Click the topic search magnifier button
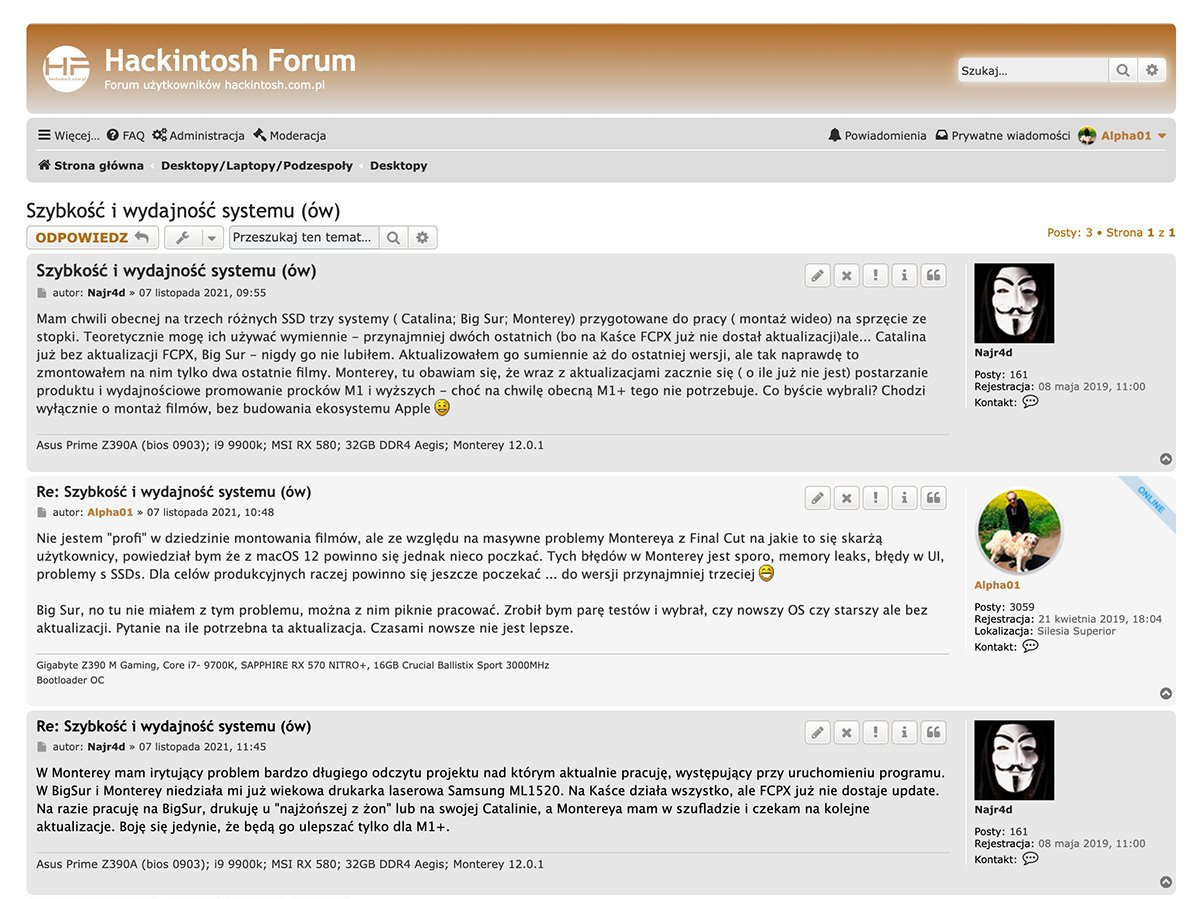The height and width of the screenshot is (899, 1200). click(394, 237)
